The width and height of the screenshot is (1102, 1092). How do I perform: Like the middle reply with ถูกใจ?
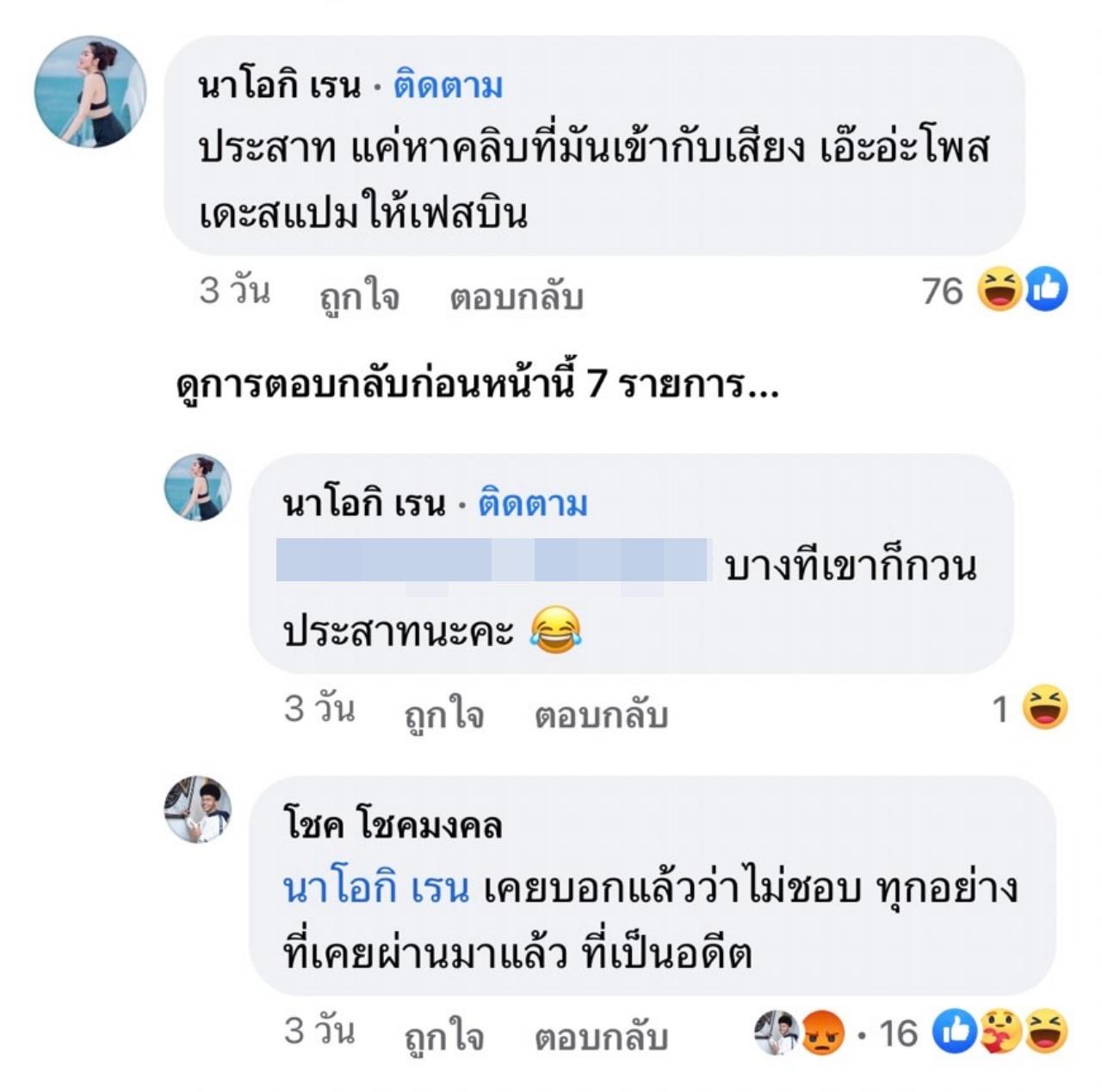point(443,714)
